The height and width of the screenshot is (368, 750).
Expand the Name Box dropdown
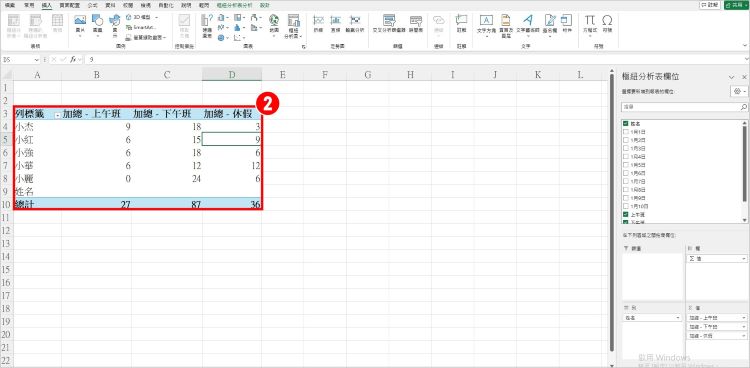point(37,60)
